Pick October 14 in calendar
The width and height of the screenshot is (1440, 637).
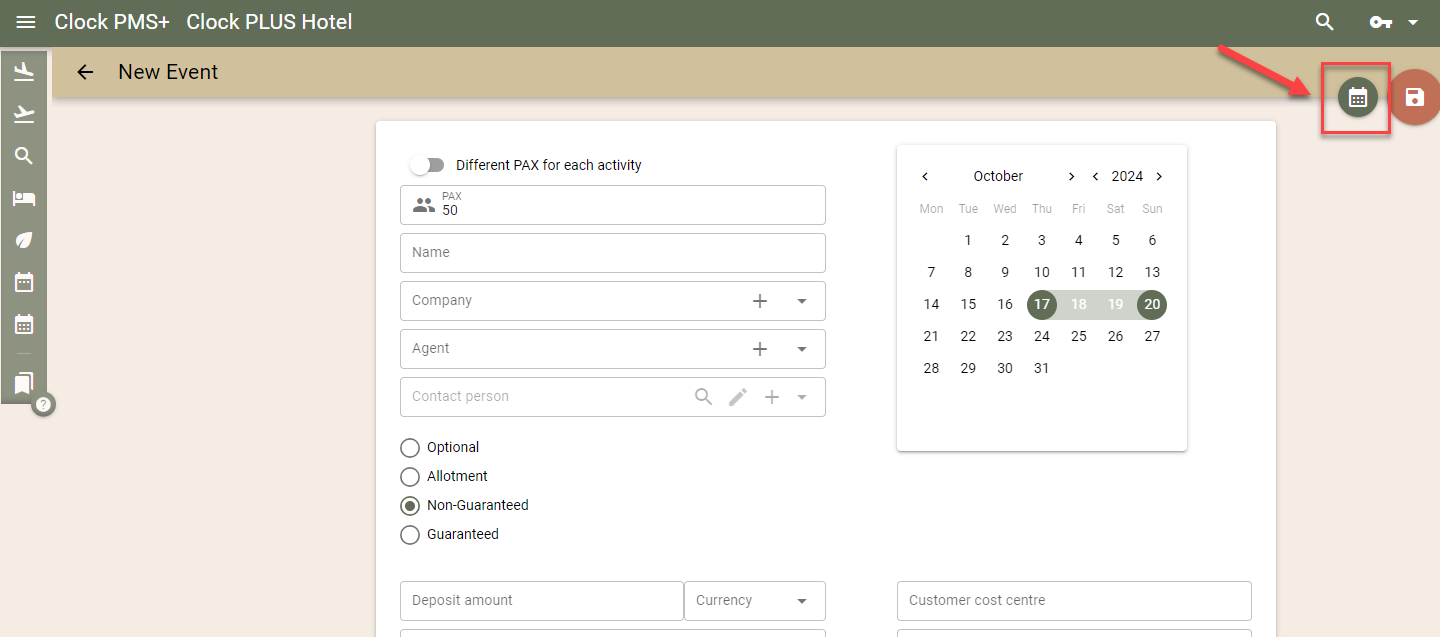(931, 304)
